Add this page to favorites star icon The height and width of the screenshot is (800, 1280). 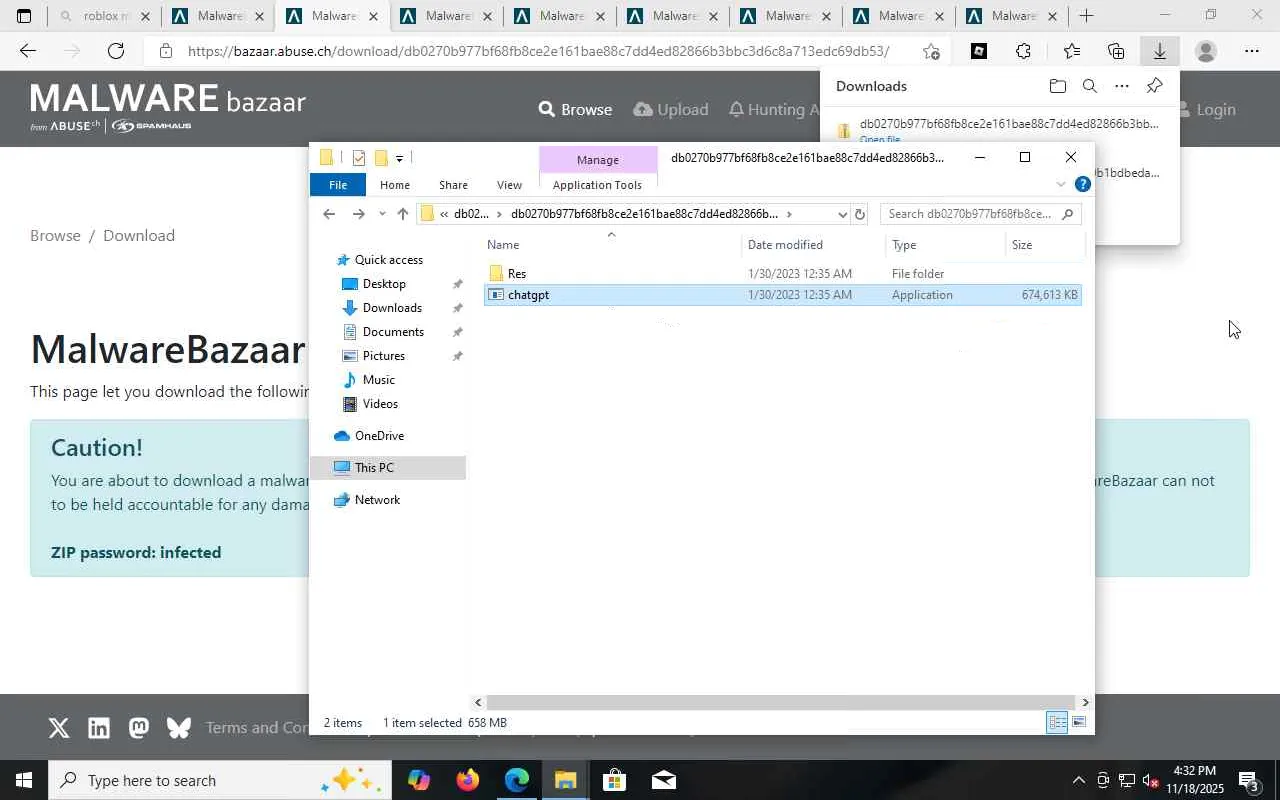click(932, 51)
